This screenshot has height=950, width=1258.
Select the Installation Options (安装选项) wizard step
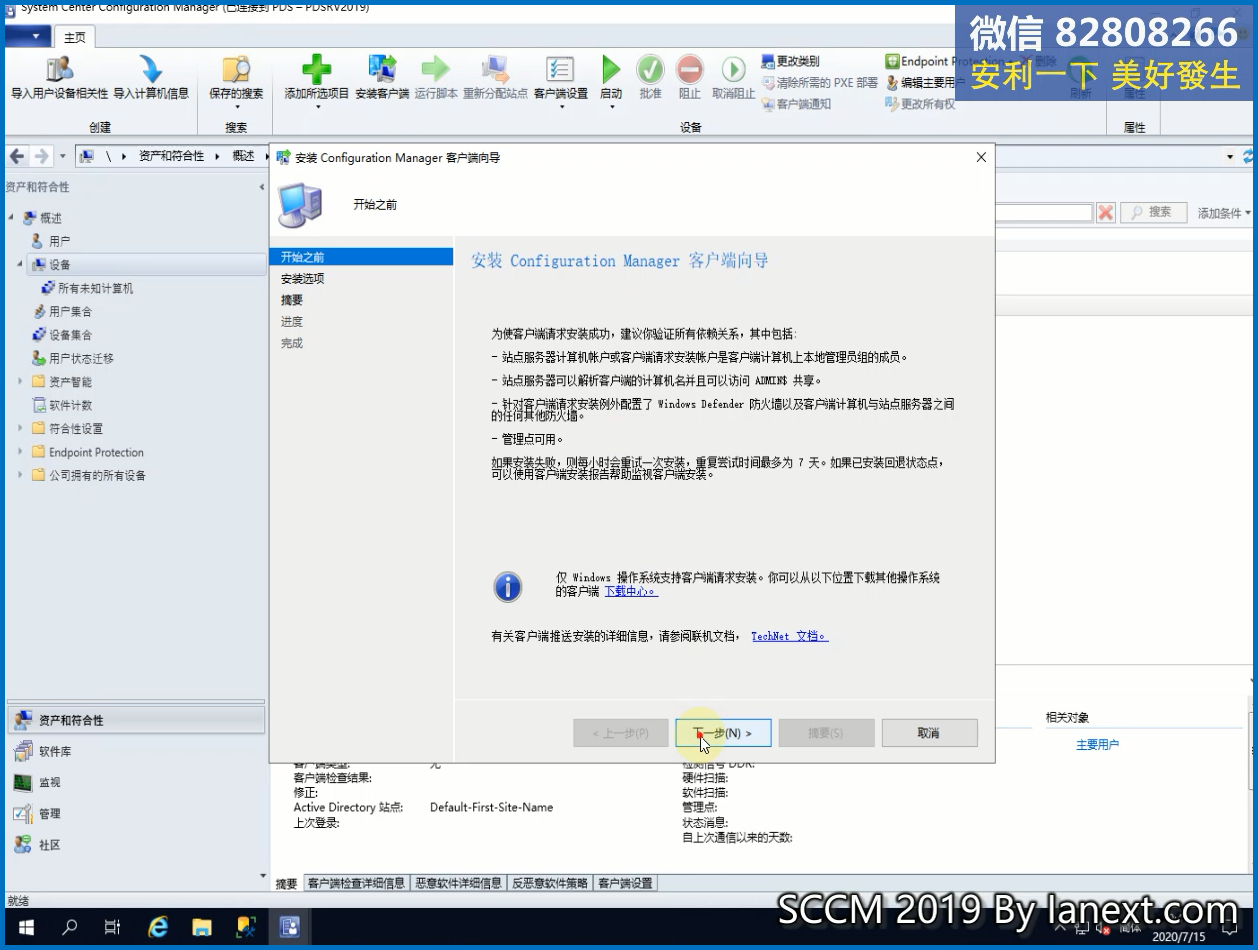pyautogui.click(x=303, y=279)
